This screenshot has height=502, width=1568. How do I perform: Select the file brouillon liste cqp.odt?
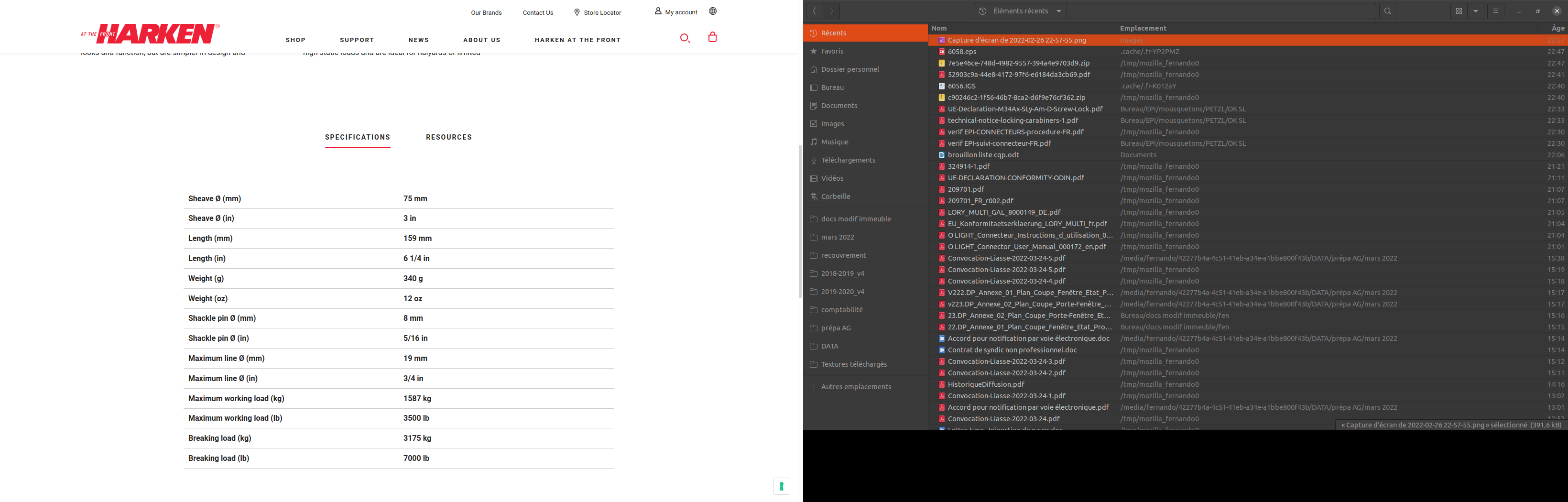[983, 155]
